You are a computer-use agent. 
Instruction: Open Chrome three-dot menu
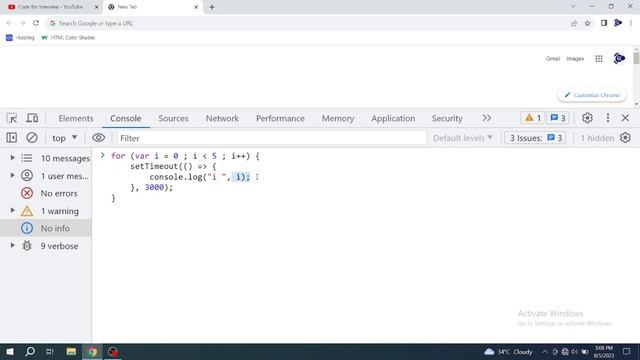coord(631,23)
